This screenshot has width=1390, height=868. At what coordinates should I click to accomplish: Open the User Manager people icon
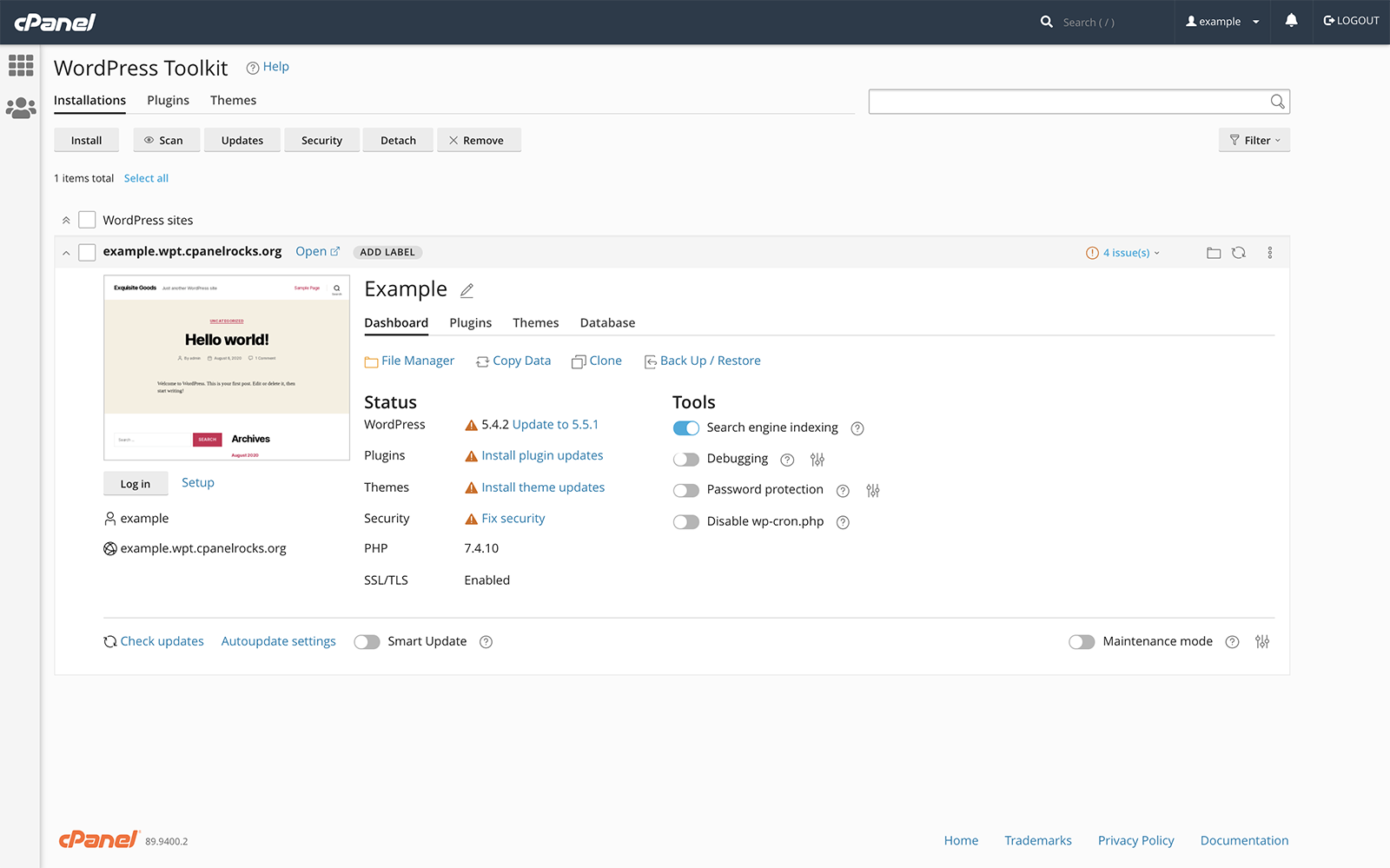coord(21,108)
